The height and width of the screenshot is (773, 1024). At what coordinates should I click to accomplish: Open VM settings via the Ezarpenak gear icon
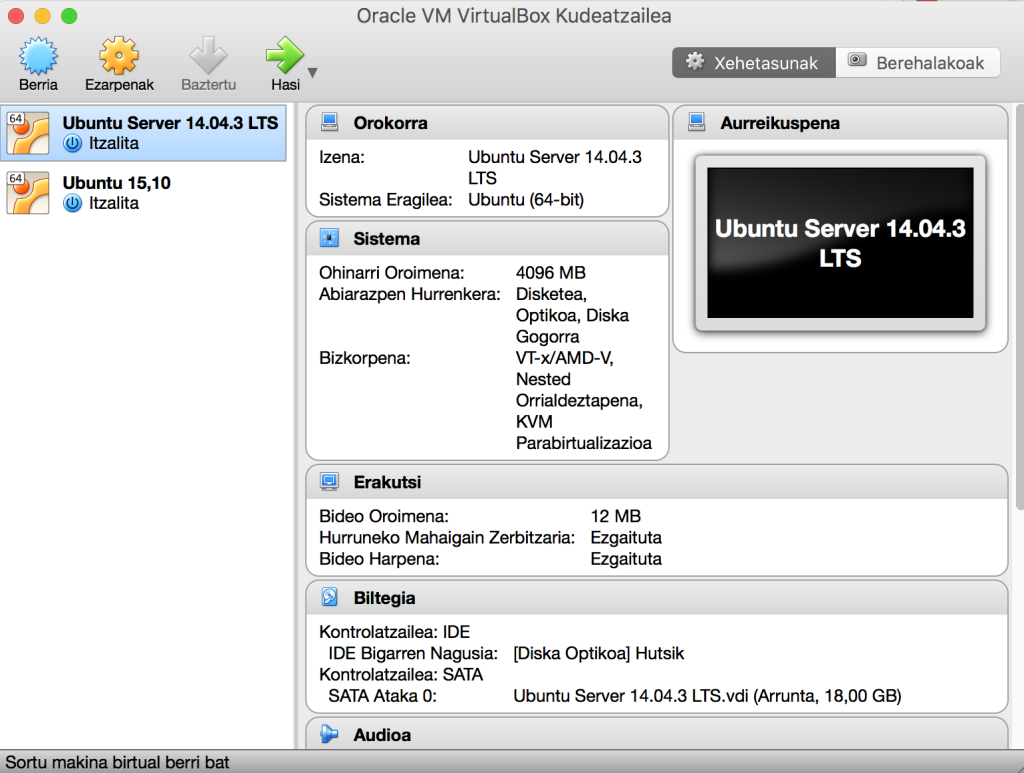(118, 55)
